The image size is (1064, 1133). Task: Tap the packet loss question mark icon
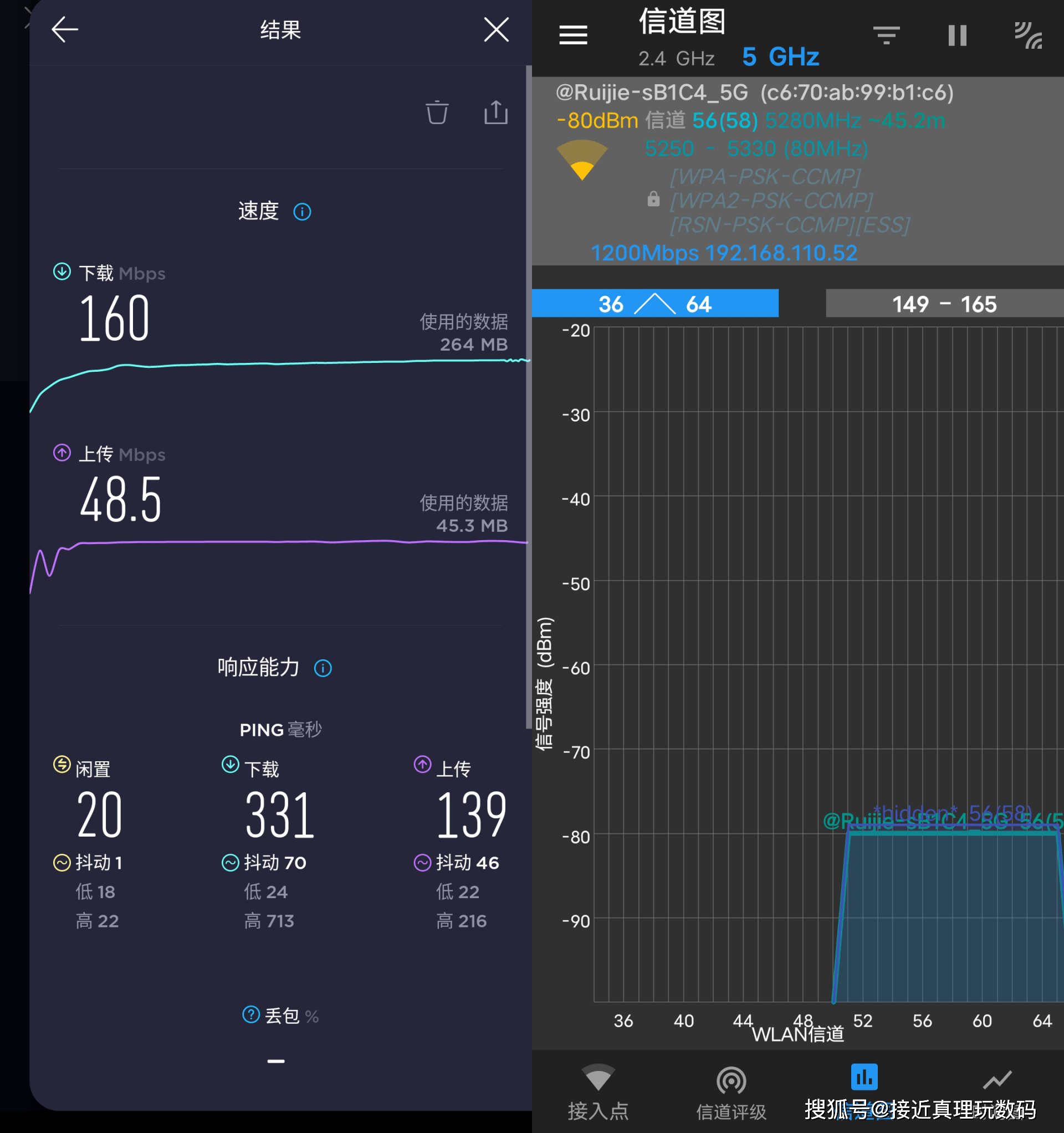point(251,1014)
